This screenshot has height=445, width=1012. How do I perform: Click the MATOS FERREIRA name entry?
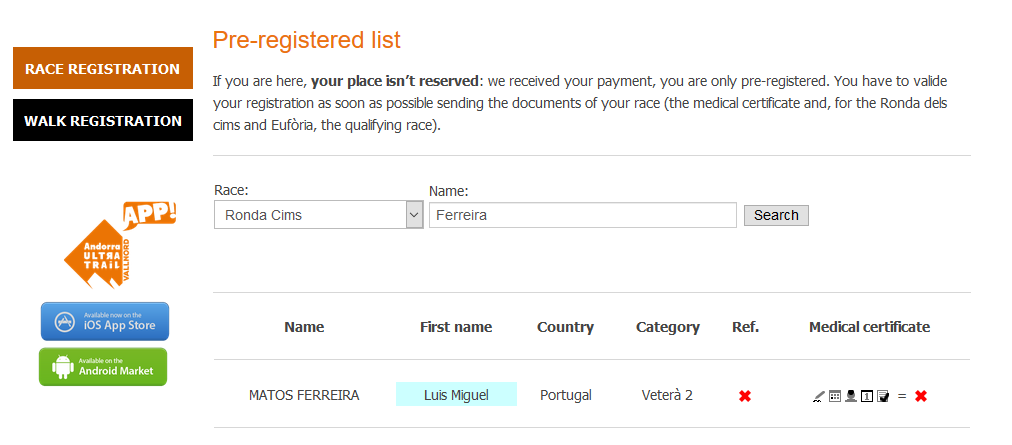click(304, 395)
